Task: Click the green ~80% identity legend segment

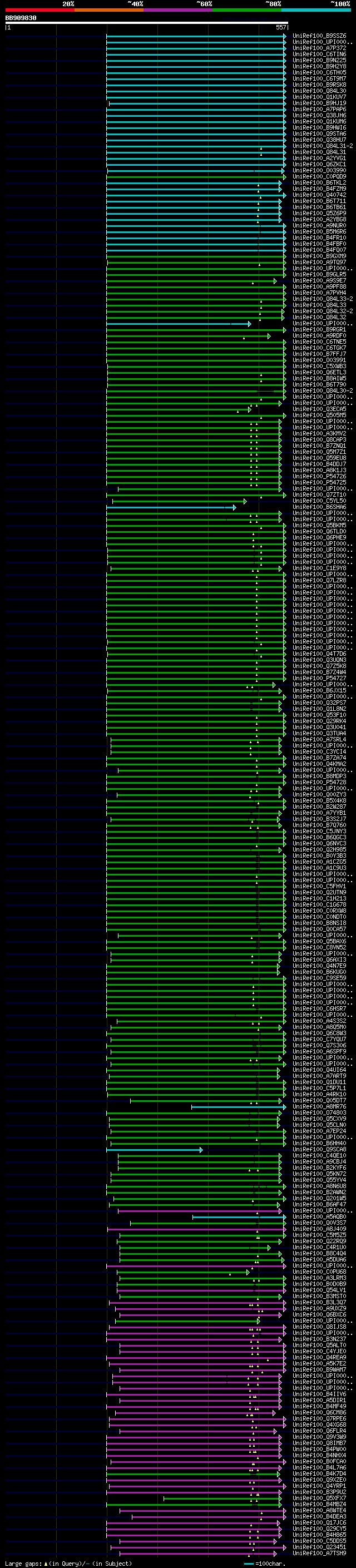Action: (x=247, y=10)
